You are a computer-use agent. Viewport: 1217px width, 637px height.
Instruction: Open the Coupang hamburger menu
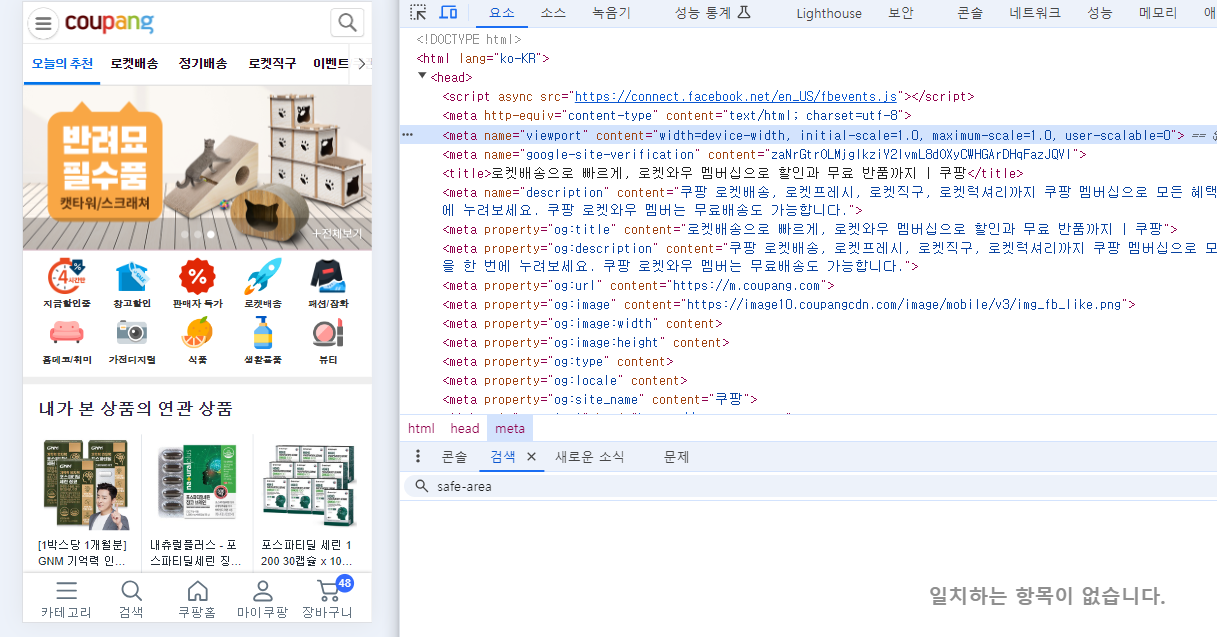pyautogui.click(x=42, y=23)
